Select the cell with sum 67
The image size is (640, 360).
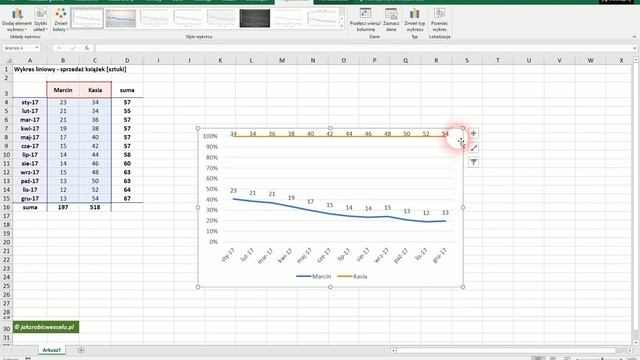[127, 198]
